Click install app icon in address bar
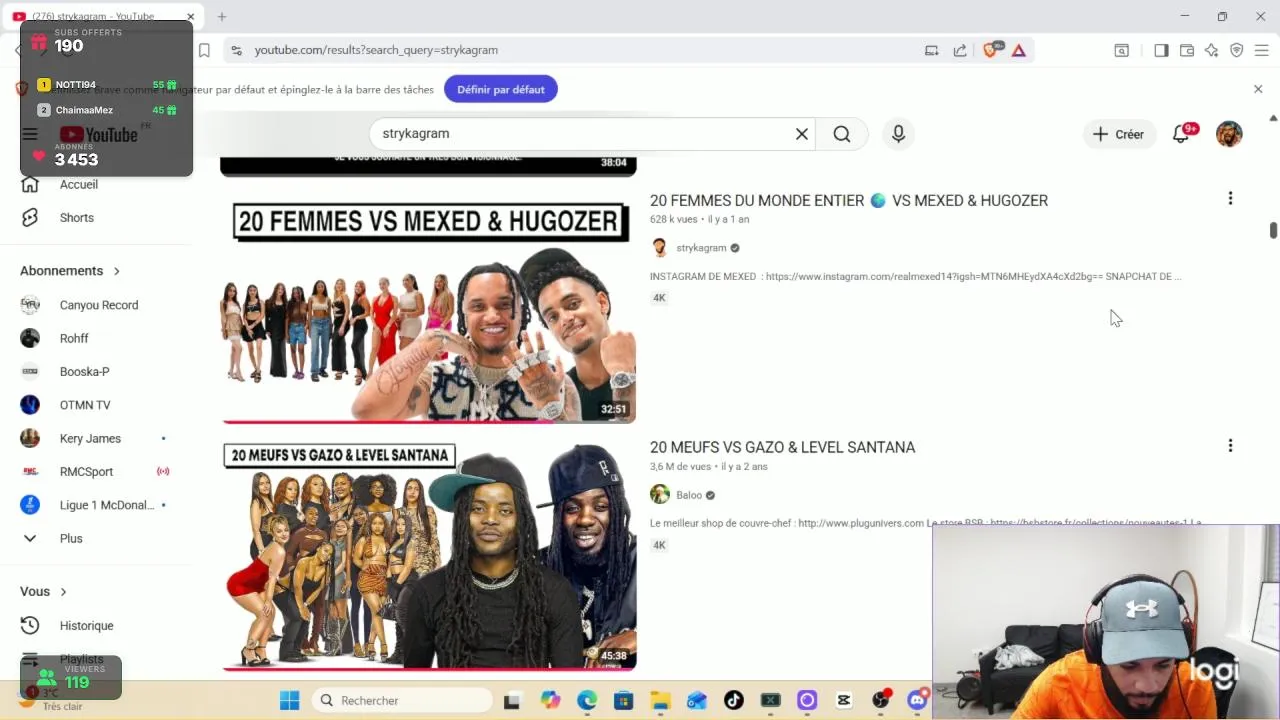 [x=932, y=50]
